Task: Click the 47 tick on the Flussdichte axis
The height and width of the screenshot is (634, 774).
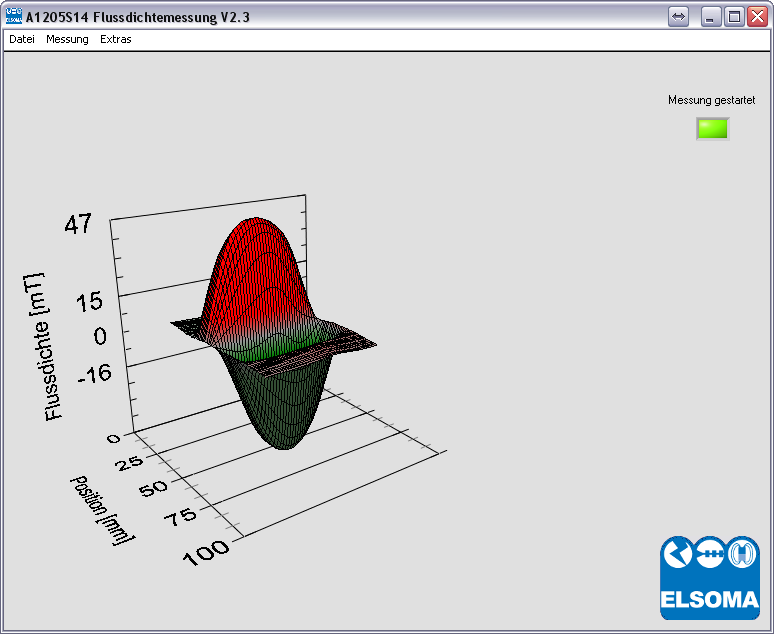Action: (x=78, y=225)
